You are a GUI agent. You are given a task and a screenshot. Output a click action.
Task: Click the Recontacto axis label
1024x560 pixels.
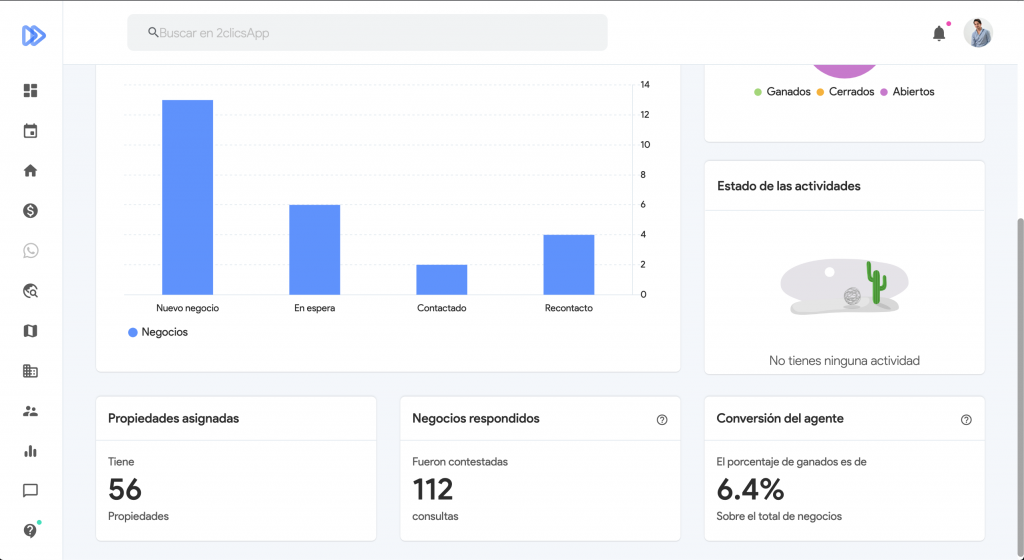point(569,308)
